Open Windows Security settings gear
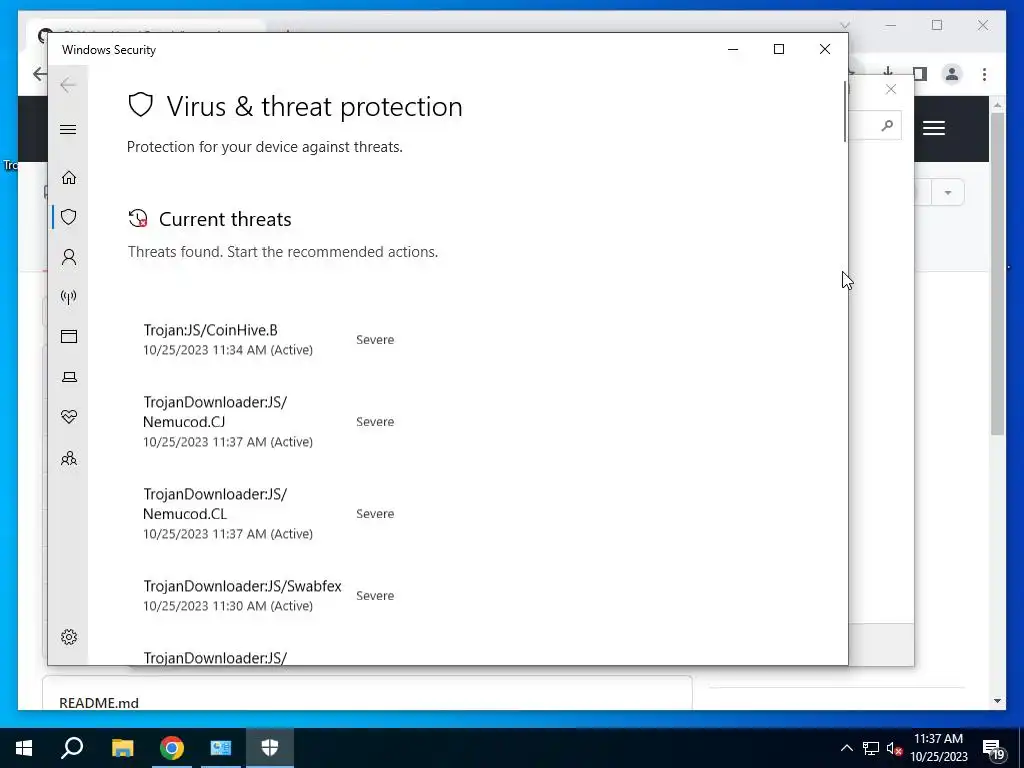 69,637
